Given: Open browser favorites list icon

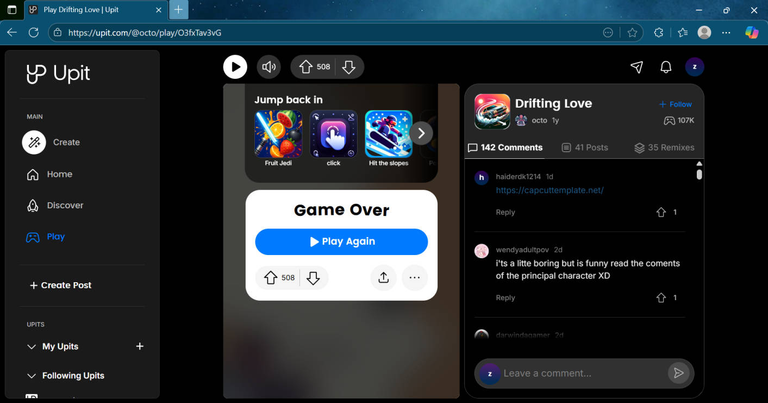Looking at the screenshot, I should pos(682,33).
